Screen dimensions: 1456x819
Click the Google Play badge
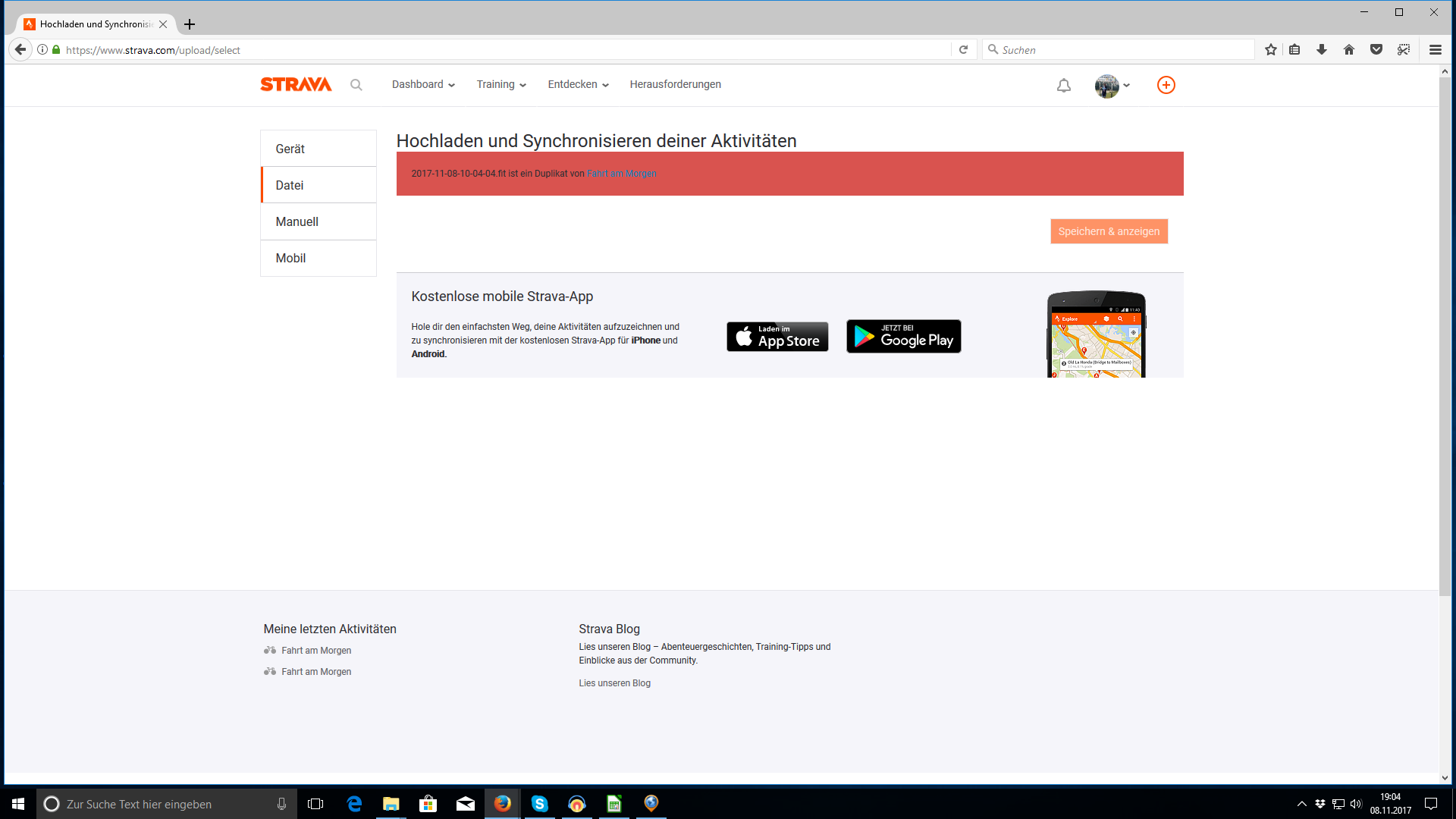(x=904, y=337)
